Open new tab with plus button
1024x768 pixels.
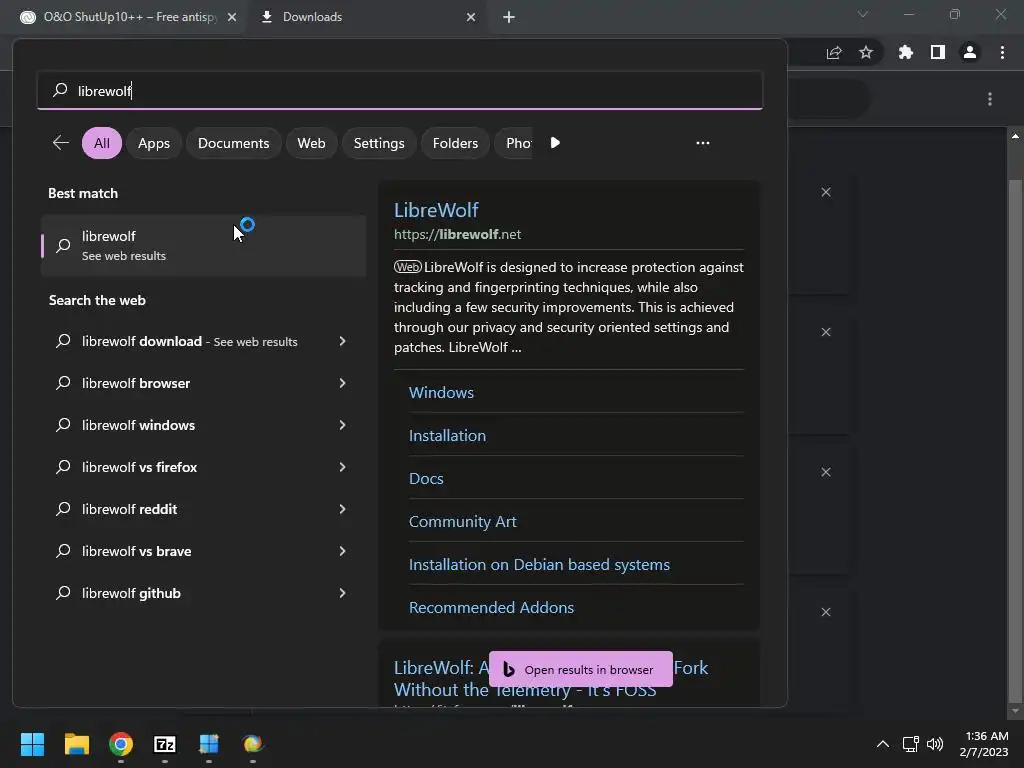pyautogui.click(x=509, y=17)
